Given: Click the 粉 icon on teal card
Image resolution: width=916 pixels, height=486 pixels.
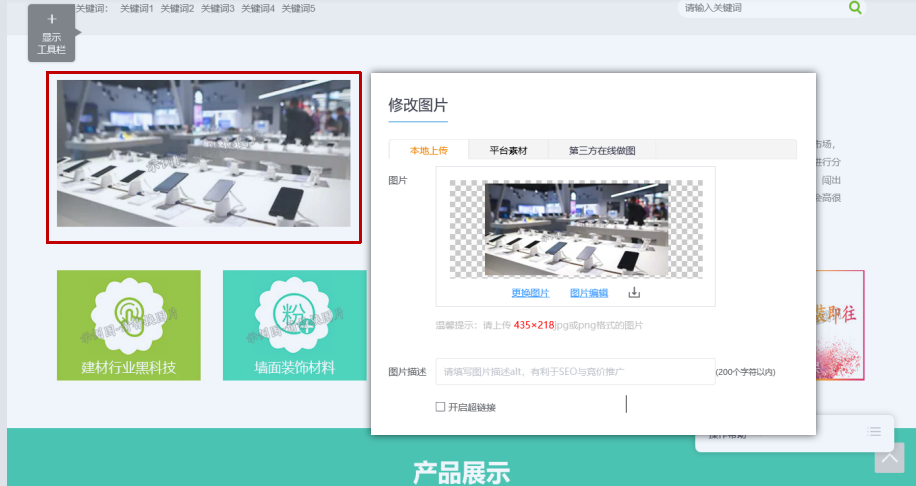Looking at the screenshot, I should click(x=294, y=316).
